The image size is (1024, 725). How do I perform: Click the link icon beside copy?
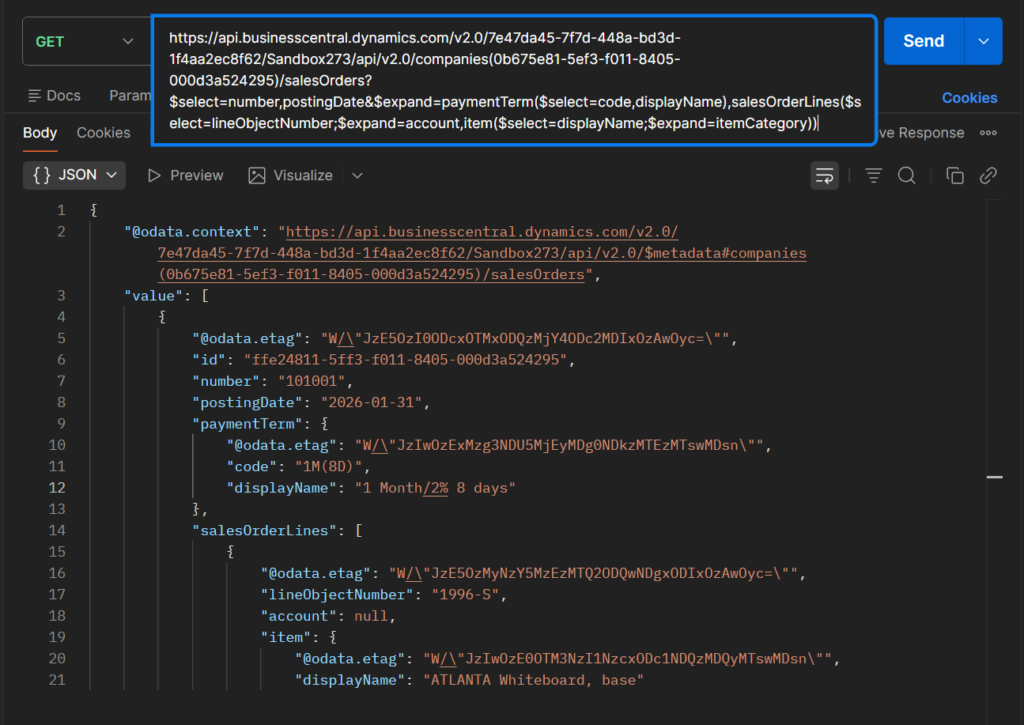click(x=988, y=175)
